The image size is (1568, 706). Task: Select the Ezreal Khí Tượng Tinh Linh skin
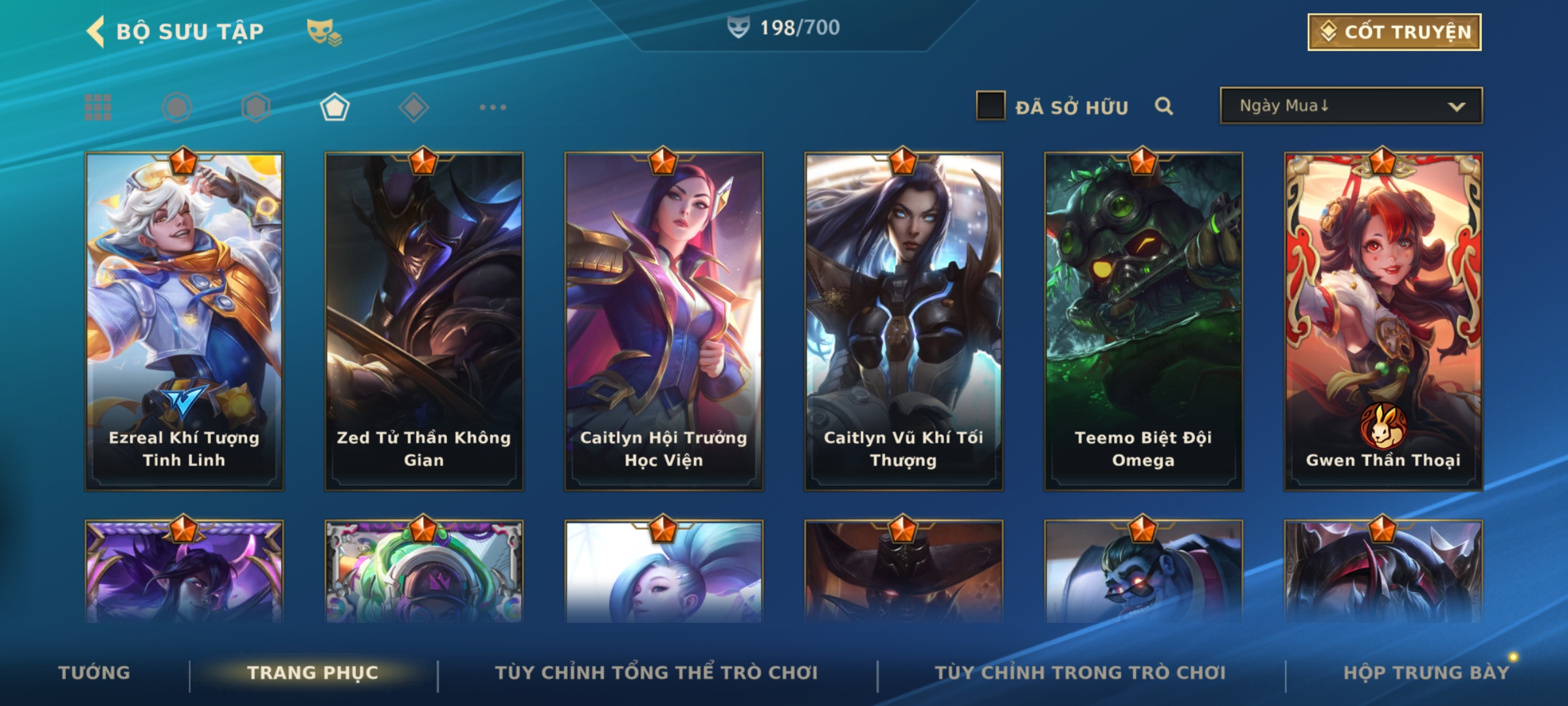(184, 322)
